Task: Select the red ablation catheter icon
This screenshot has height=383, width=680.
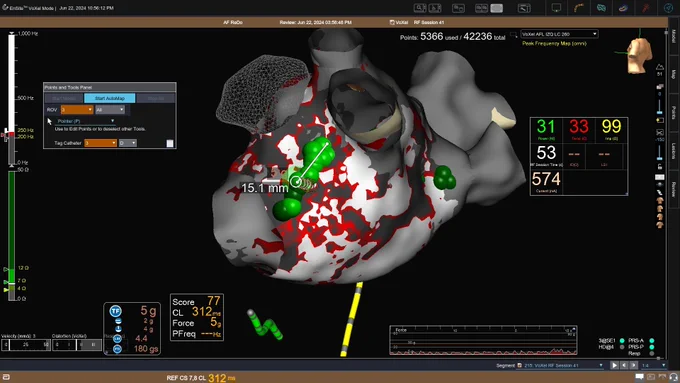Action: [x=646, y=8]
